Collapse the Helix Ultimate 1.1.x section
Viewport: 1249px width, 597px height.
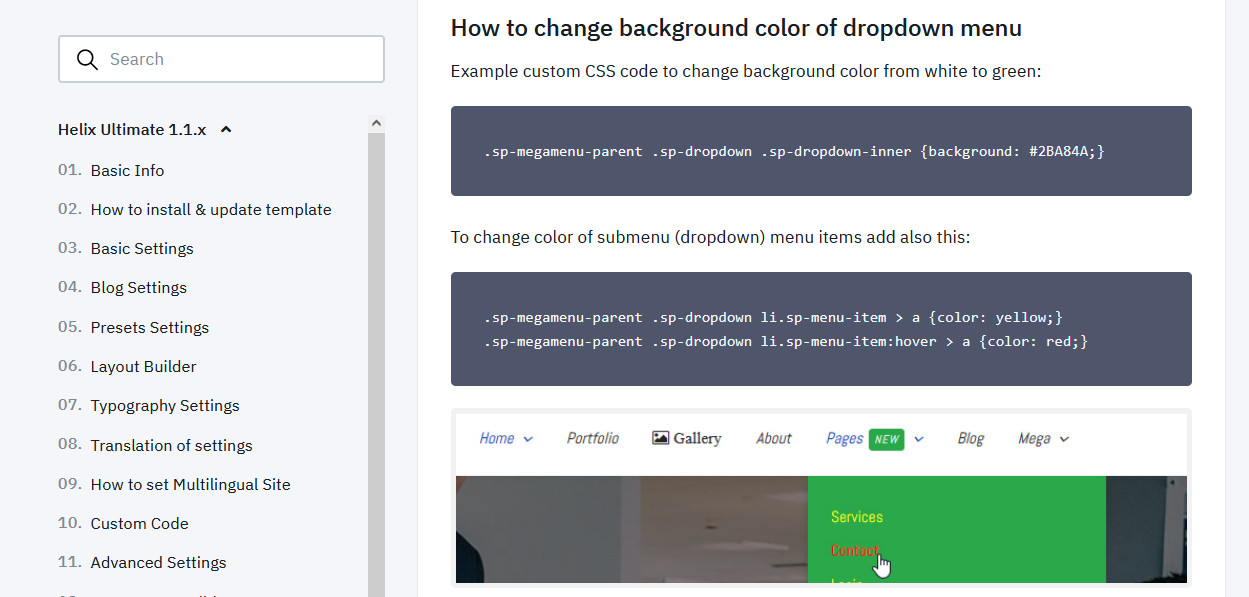[226, 130]
